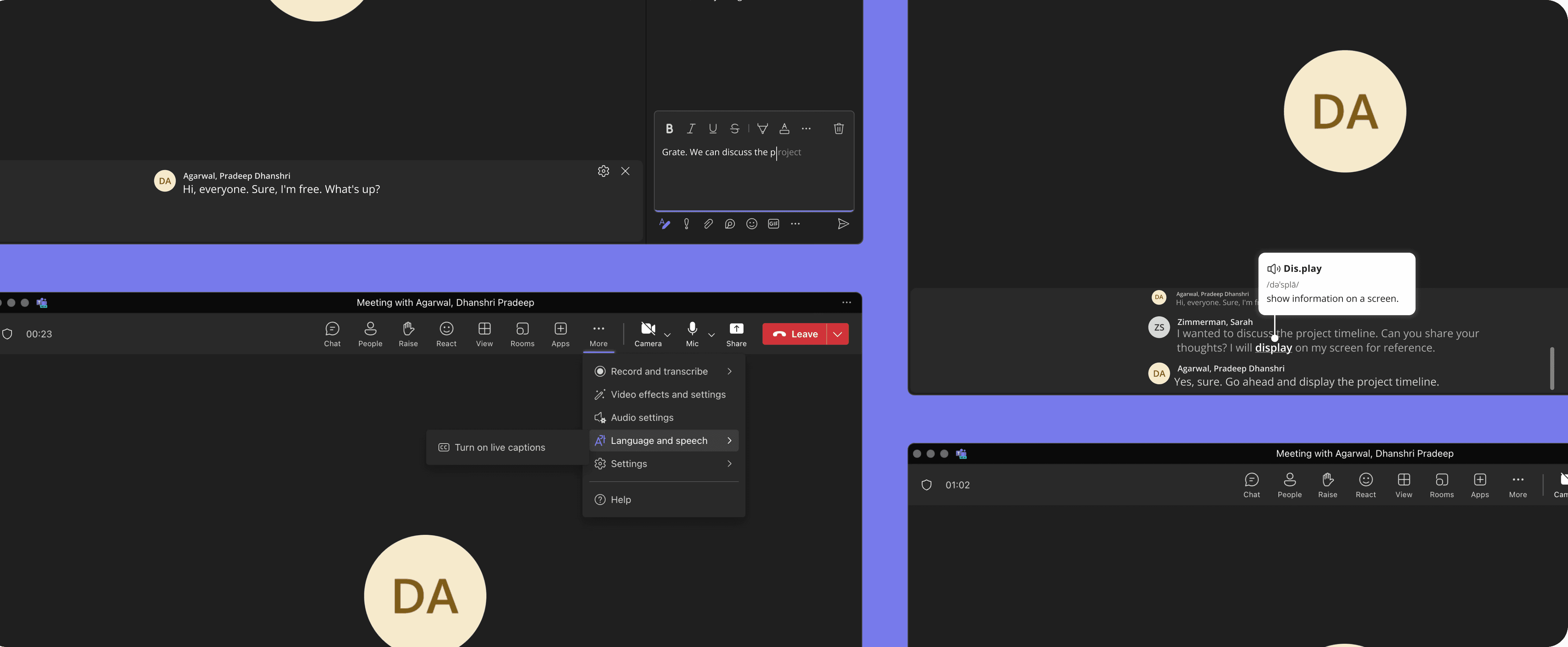The width and height of the screenshot is (1568, 647).
Task: Click the underlined word display in the caption
Action: click(1273, 348)
